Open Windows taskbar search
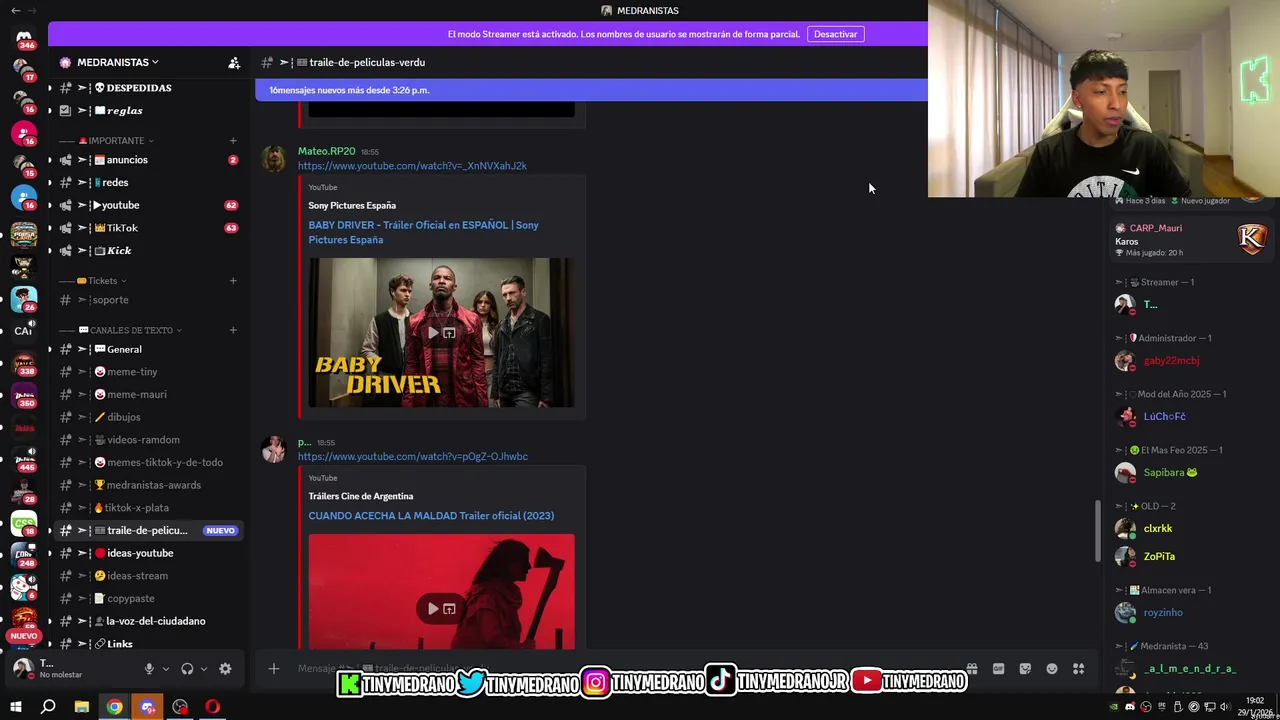The height and width of the screenshot is (720, 1280). 48,707
